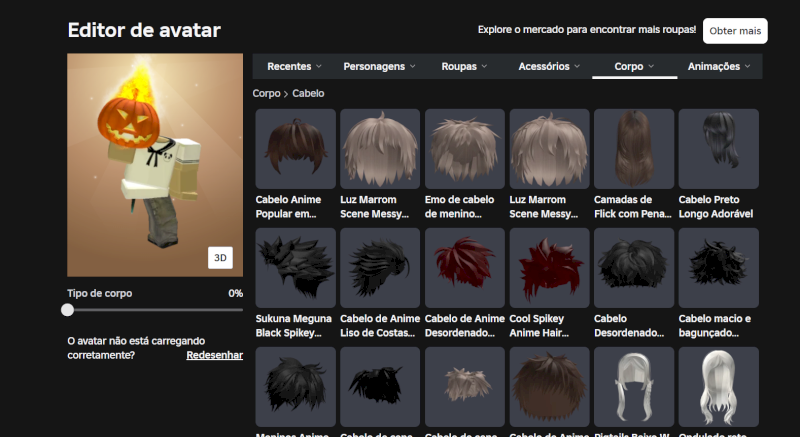Select Camadas de Flick com Pena hair thumbnail
The height and width of the screenshot is (437, 800).
(x=634, y=149)
